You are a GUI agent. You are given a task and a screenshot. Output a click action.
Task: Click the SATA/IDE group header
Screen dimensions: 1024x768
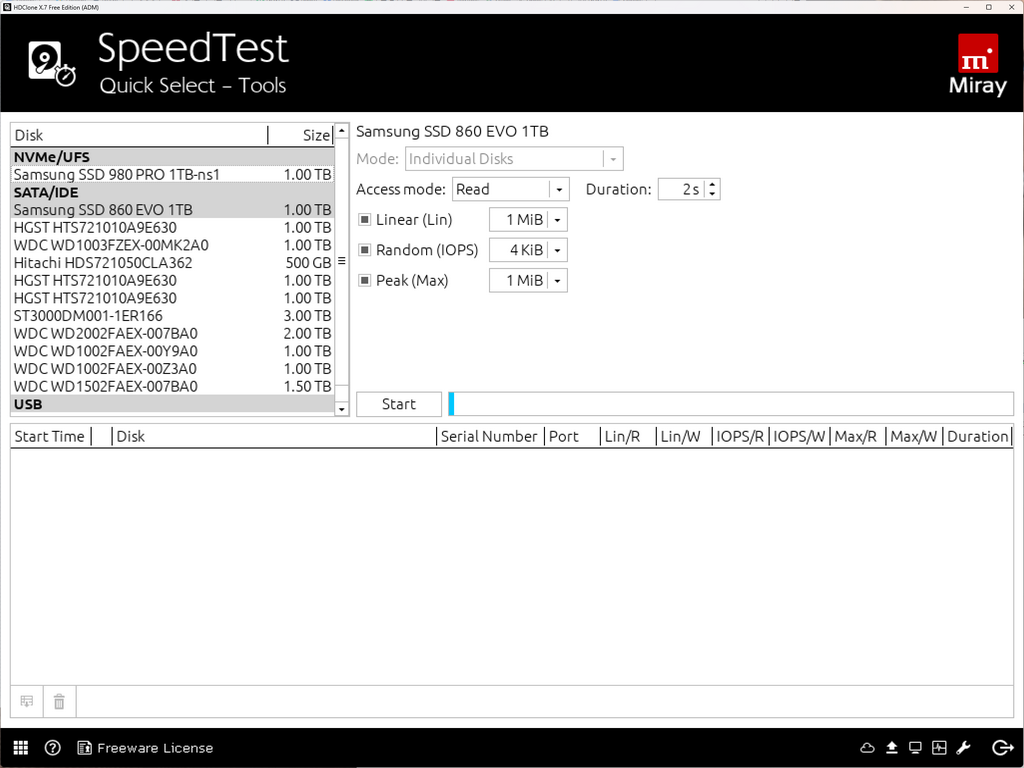(x=172, y=192)
